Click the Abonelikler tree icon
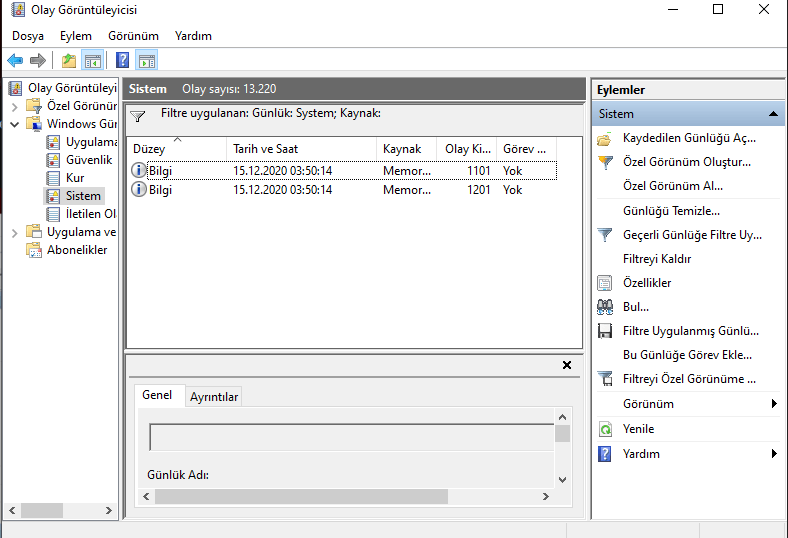Viewport: 788px width, 538px height. click(34, 250)
